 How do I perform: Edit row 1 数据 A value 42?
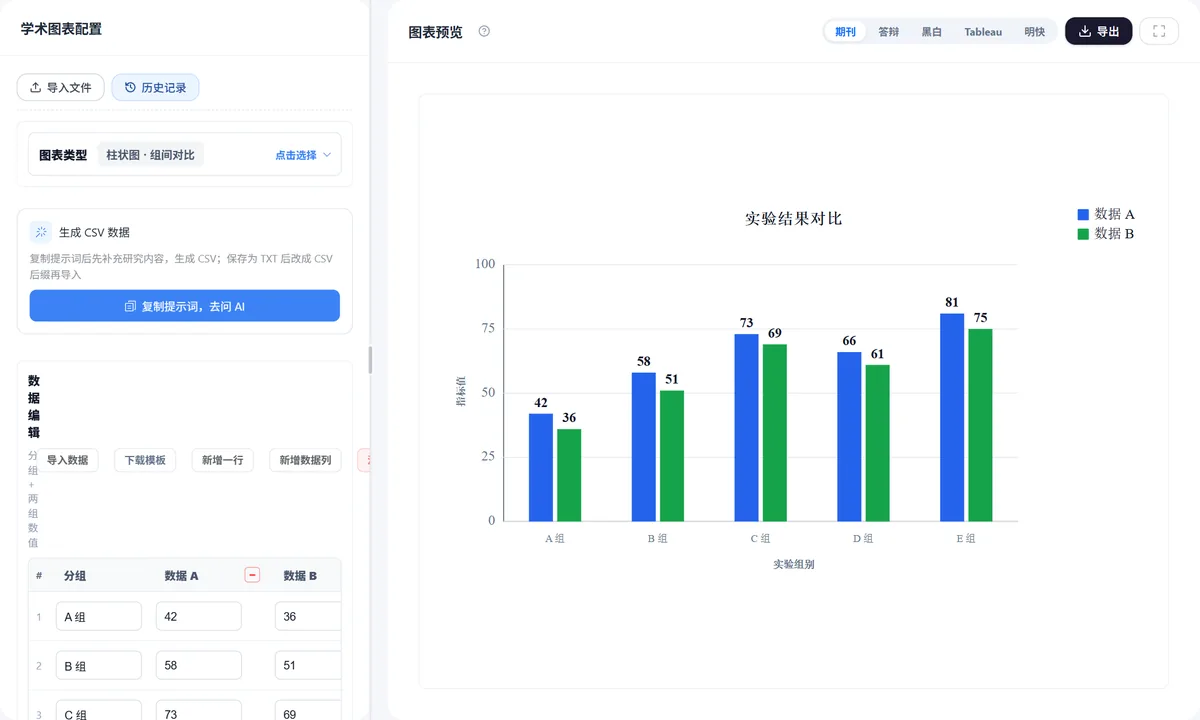tap(199, 617)
